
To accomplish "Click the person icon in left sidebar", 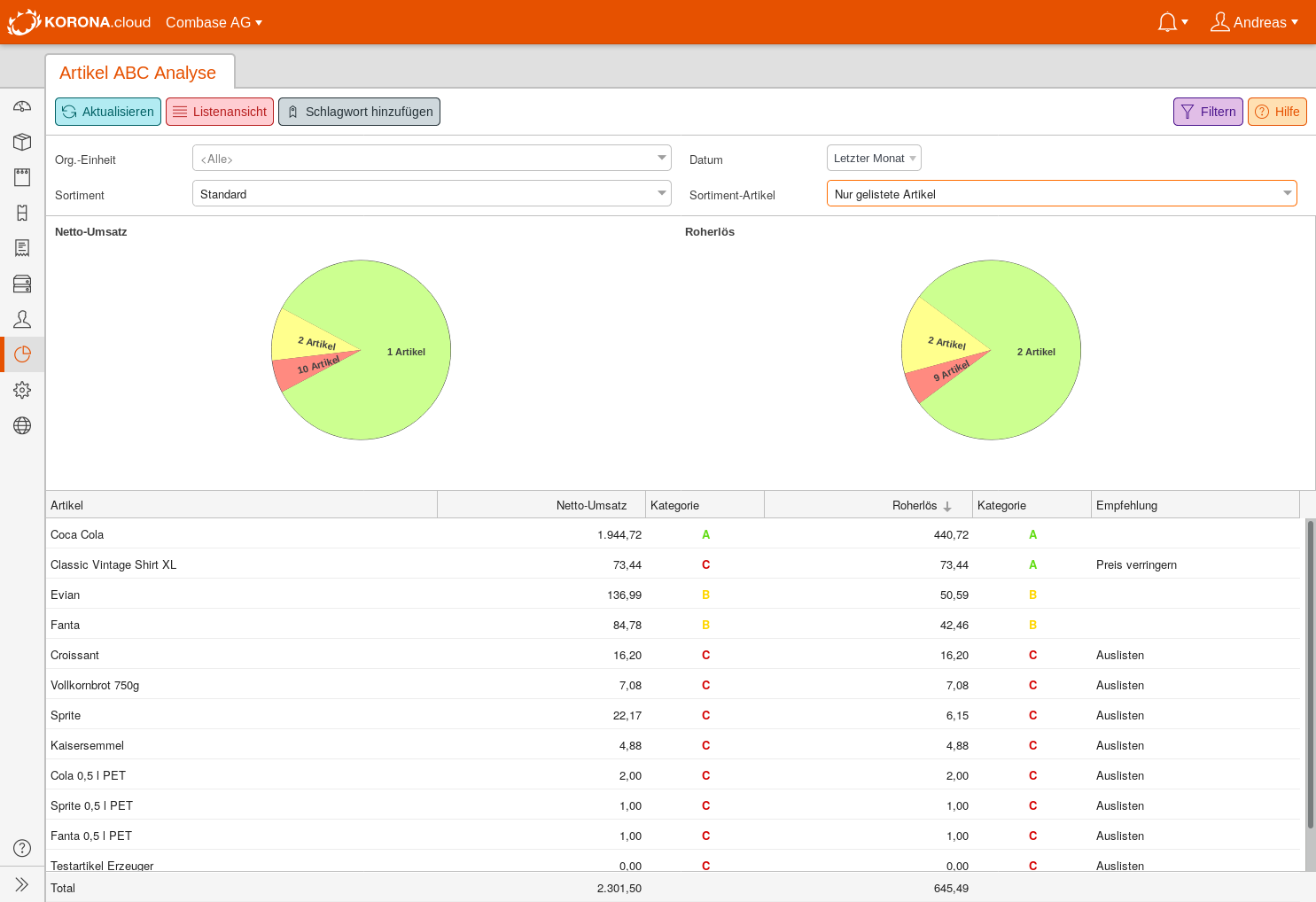I will point(22,319).
